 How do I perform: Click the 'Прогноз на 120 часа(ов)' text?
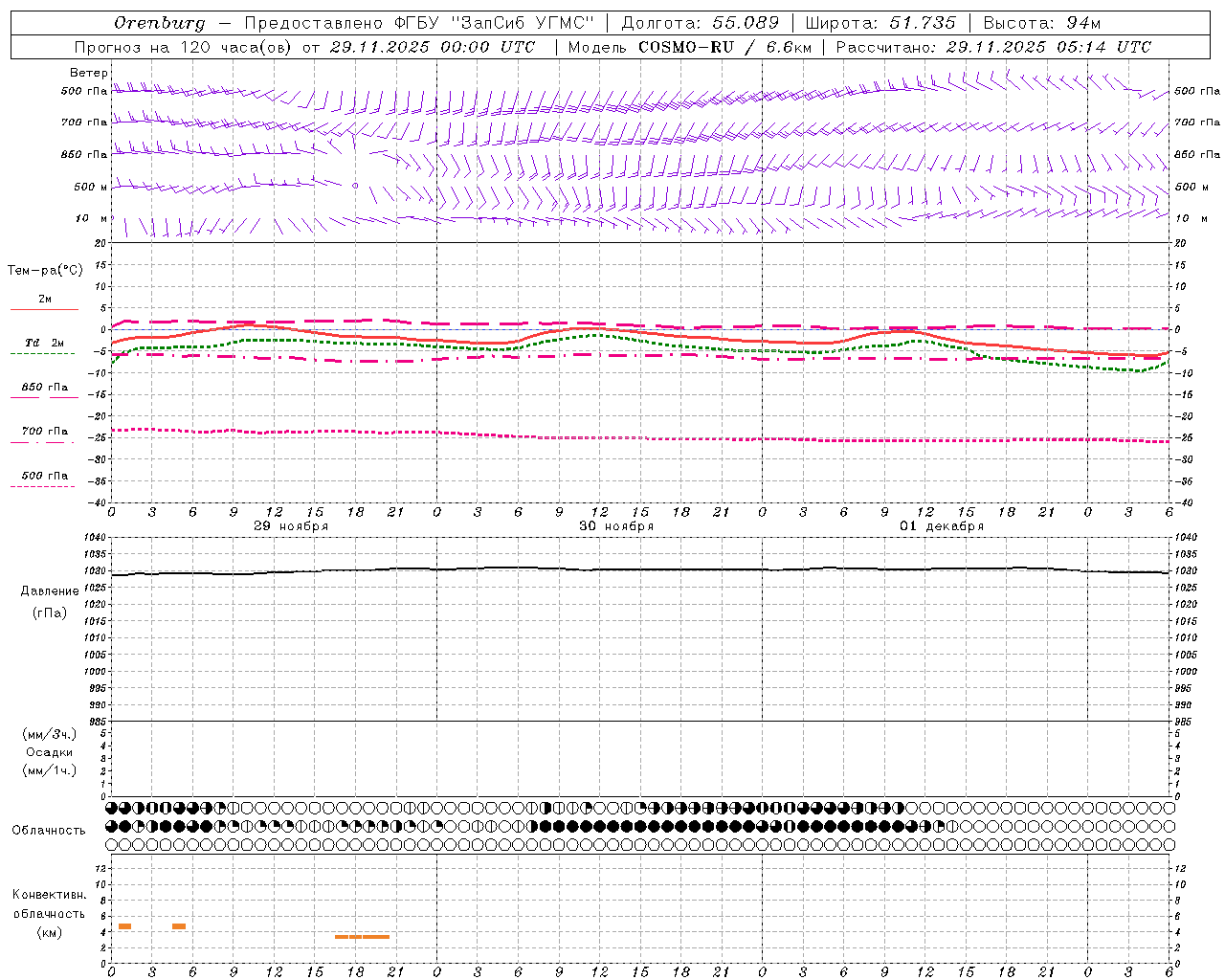[184, 47]
